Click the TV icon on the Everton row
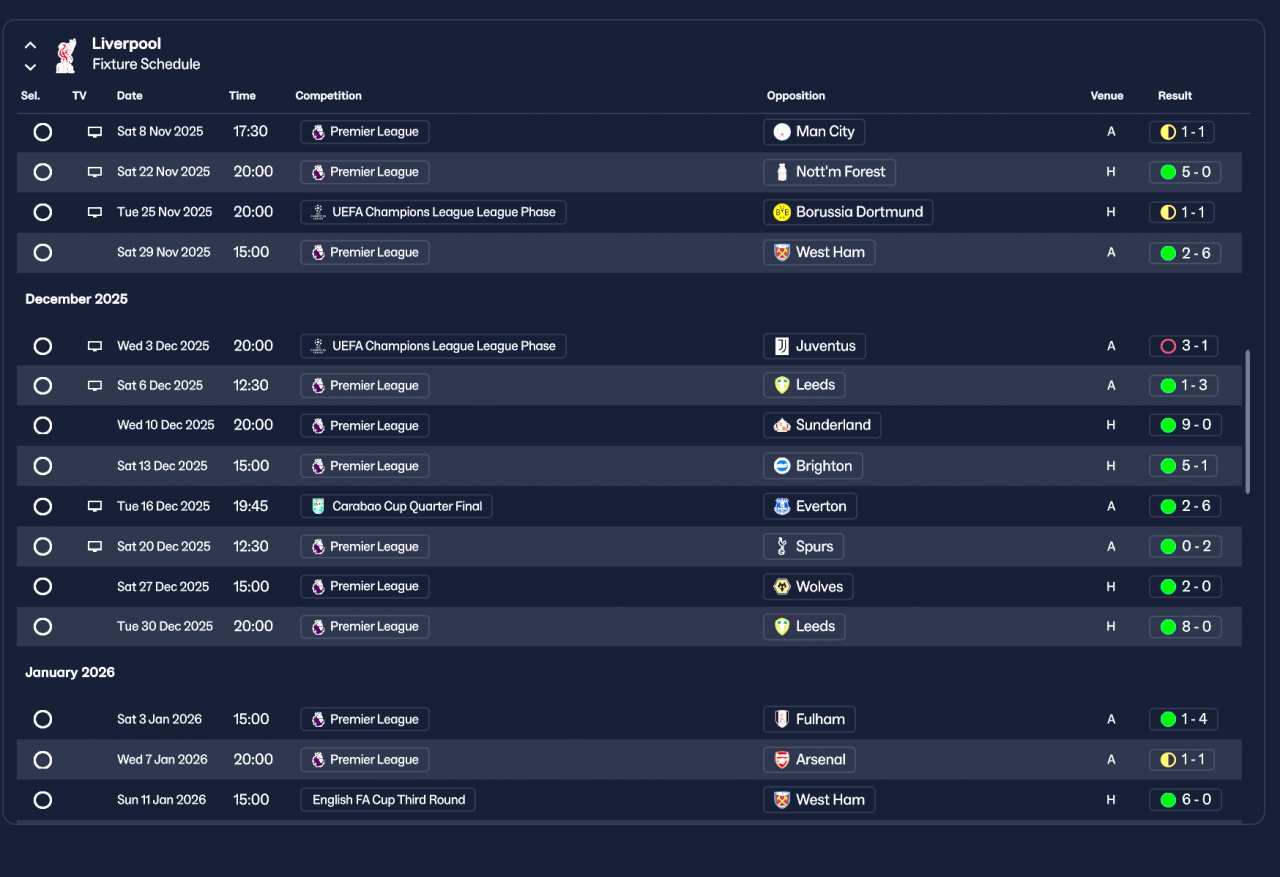This screenshot has height=877, width=1280. pyautogui.click(x=95, y=506)
